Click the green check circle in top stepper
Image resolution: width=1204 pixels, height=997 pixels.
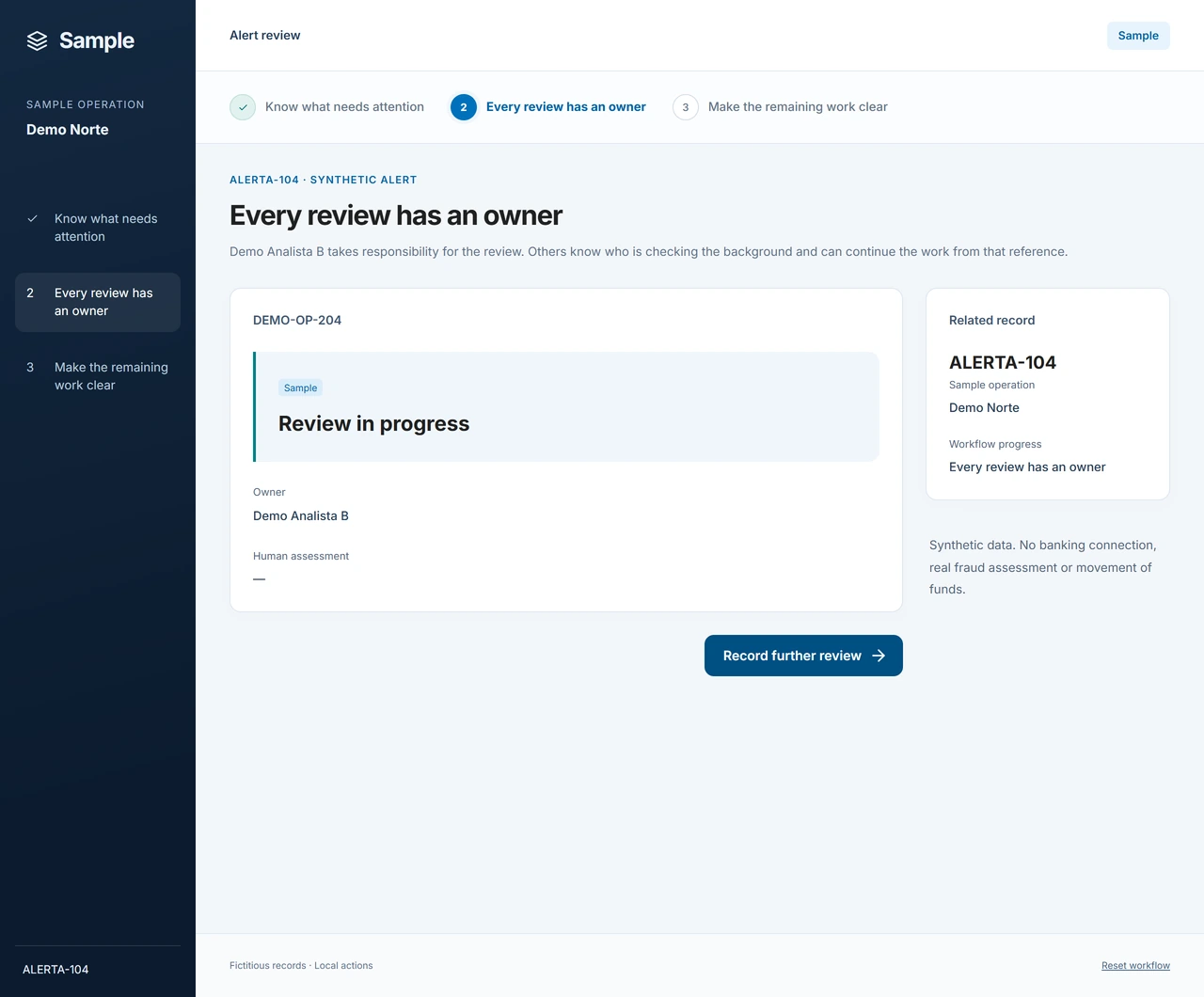pyautogui.click(x=243, y=107)
